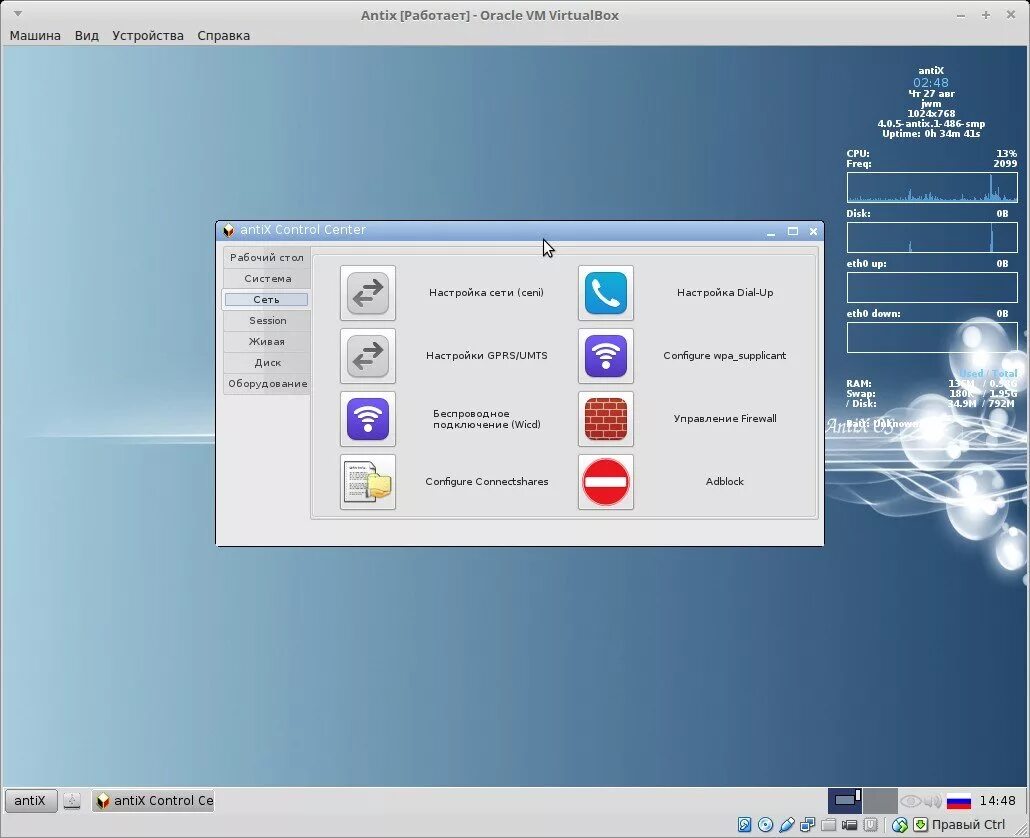Open the Вид menu

tap(87, 35)
